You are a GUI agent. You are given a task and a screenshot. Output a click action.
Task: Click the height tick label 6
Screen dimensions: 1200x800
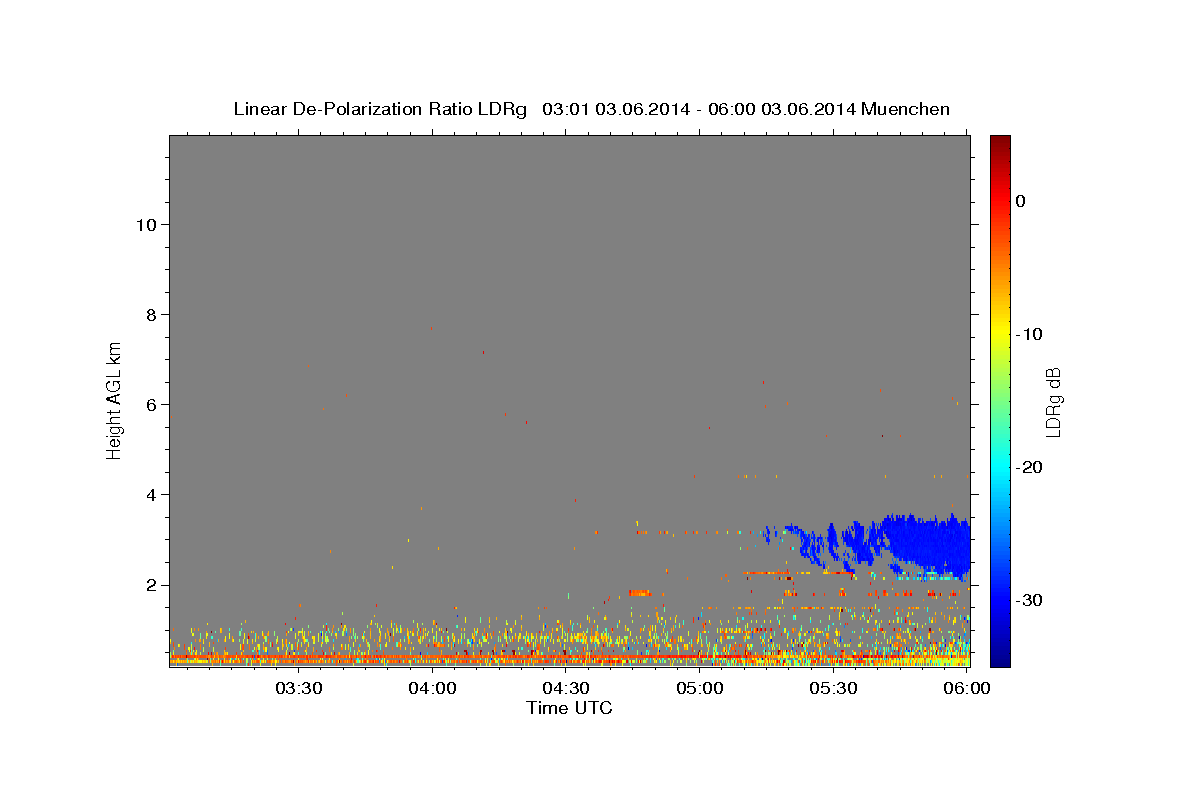point(150,404)
